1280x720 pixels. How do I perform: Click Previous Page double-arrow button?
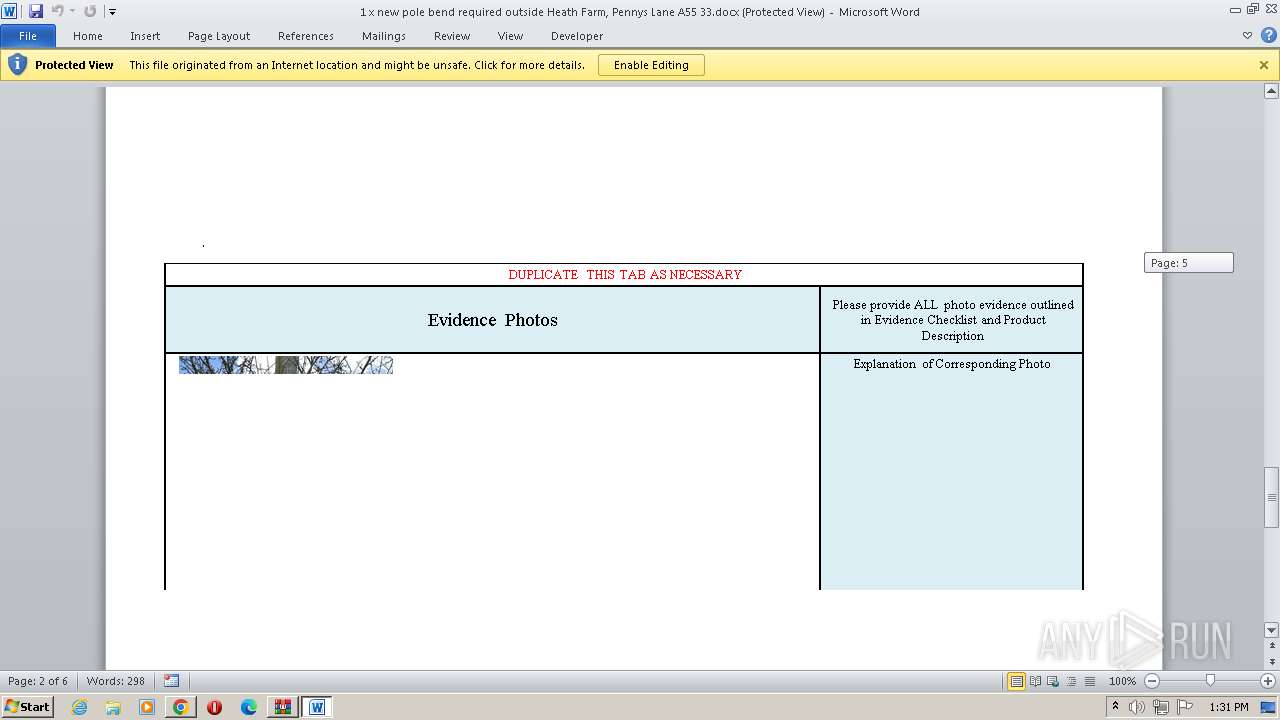pyautogui.click(x=1272, y=645)
